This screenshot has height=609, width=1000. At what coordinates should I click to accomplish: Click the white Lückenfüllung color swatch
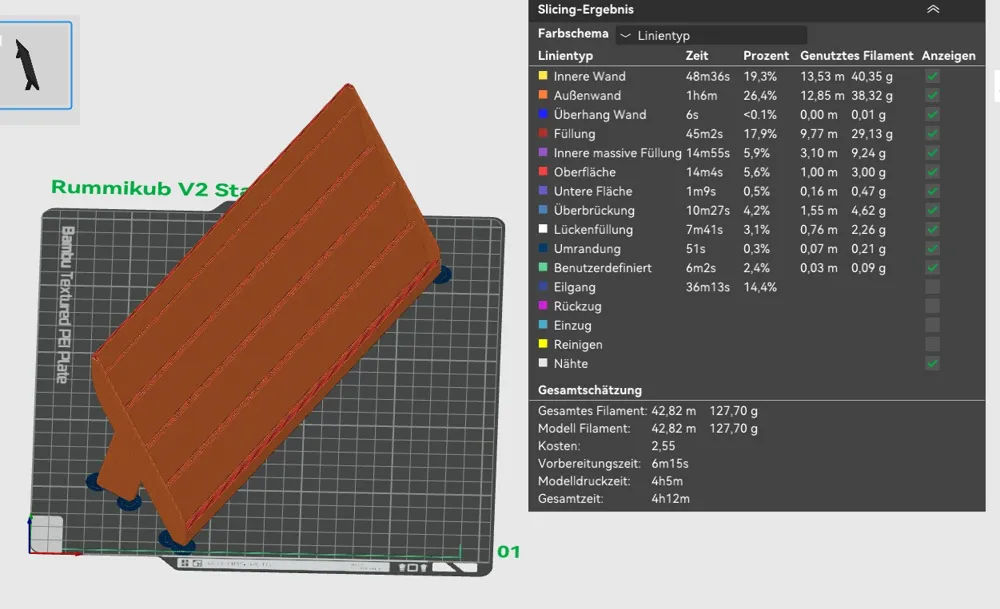coord(543,228)
